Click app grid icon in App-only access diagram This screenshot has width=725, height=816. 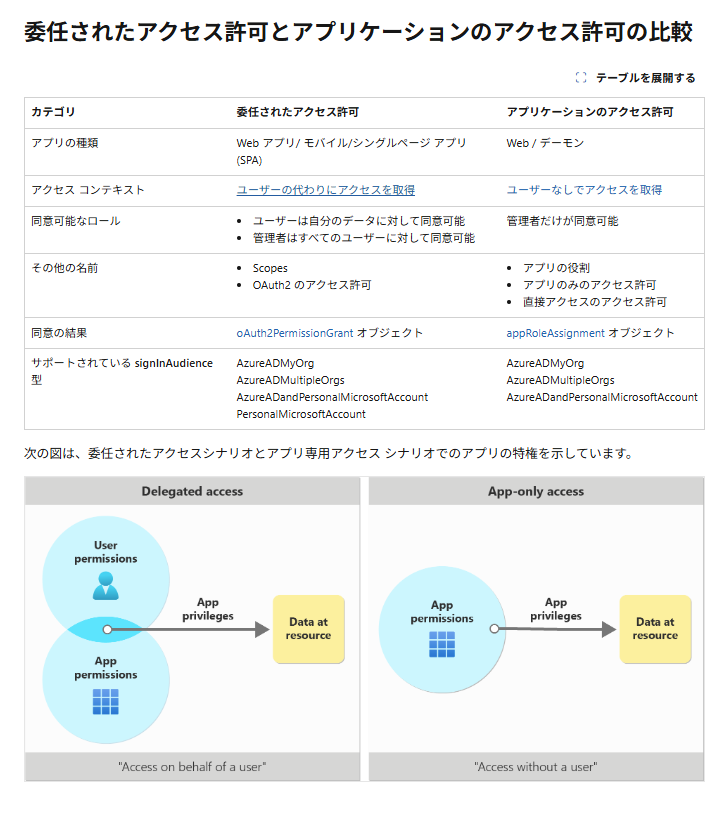point(442,644)
